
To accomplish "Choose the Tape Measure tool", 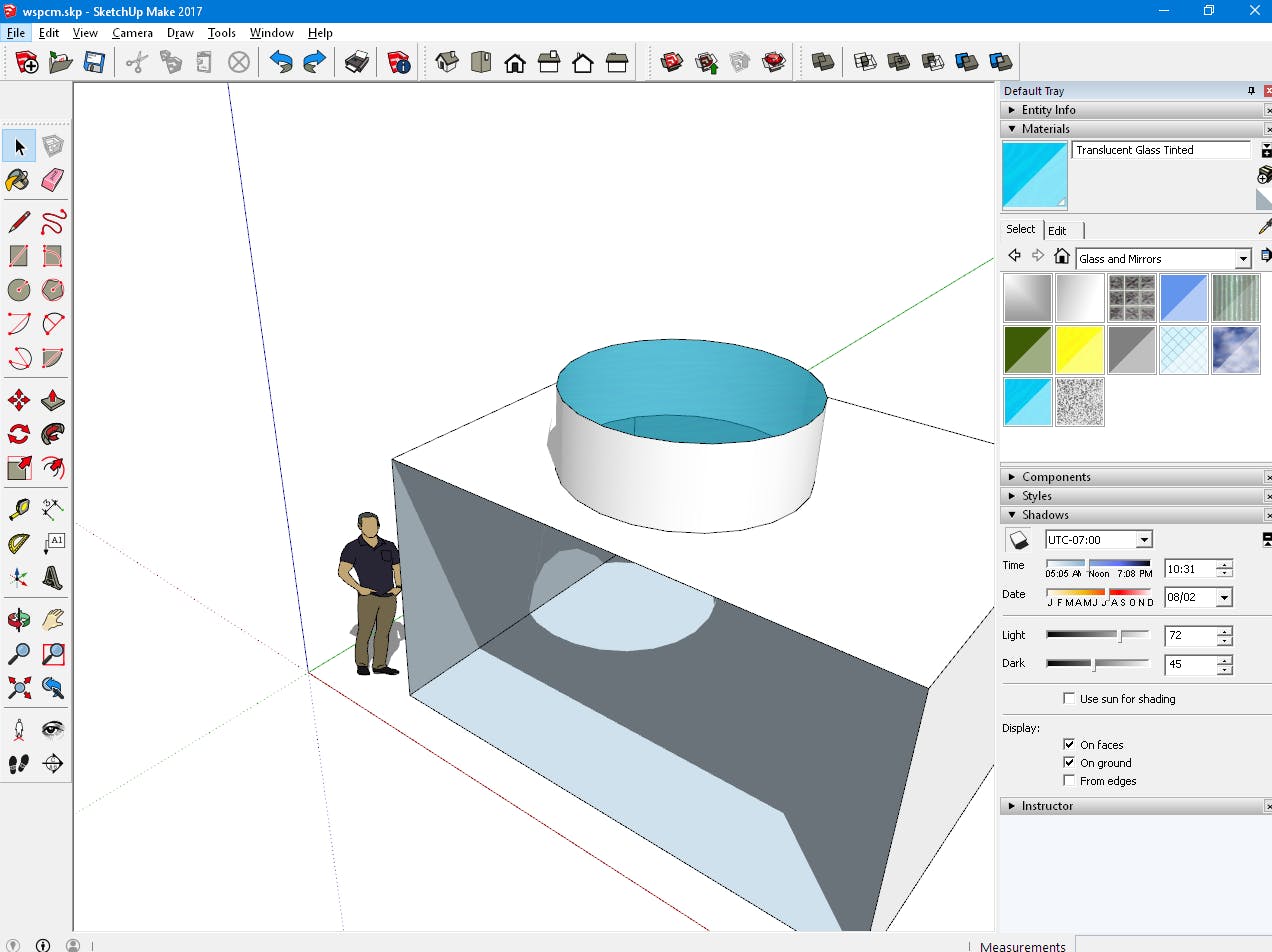I will 18,509.
